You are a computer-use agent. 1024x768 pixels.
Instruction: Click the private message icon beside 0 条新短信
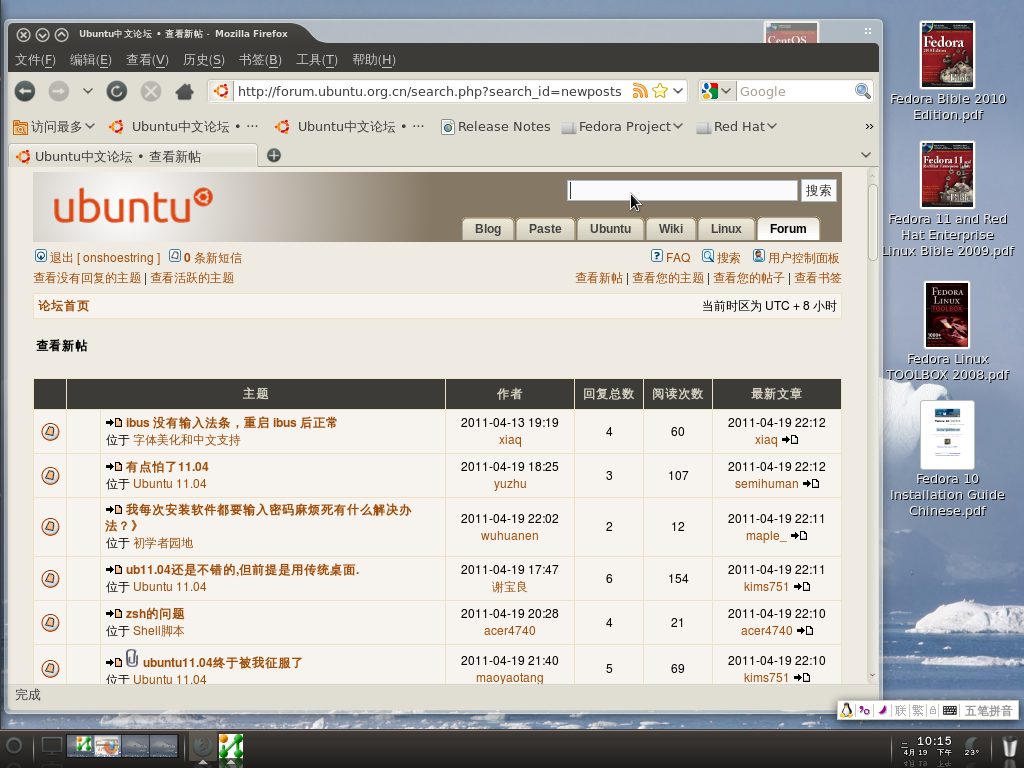[x=175, y=256]
